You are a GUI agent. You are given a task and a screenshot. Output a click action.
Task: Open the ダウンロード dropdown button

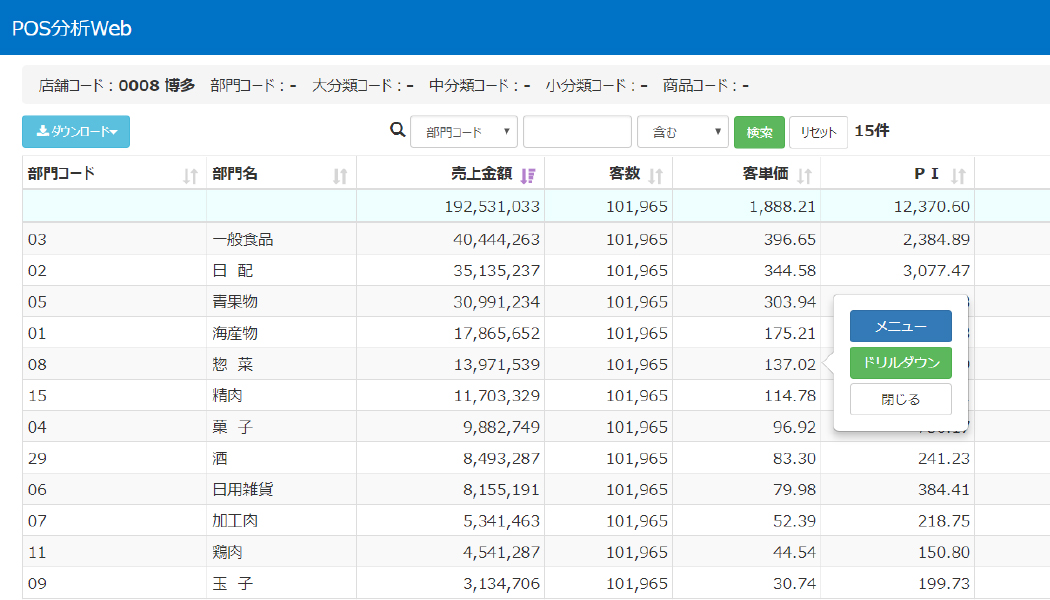point(76,132)
